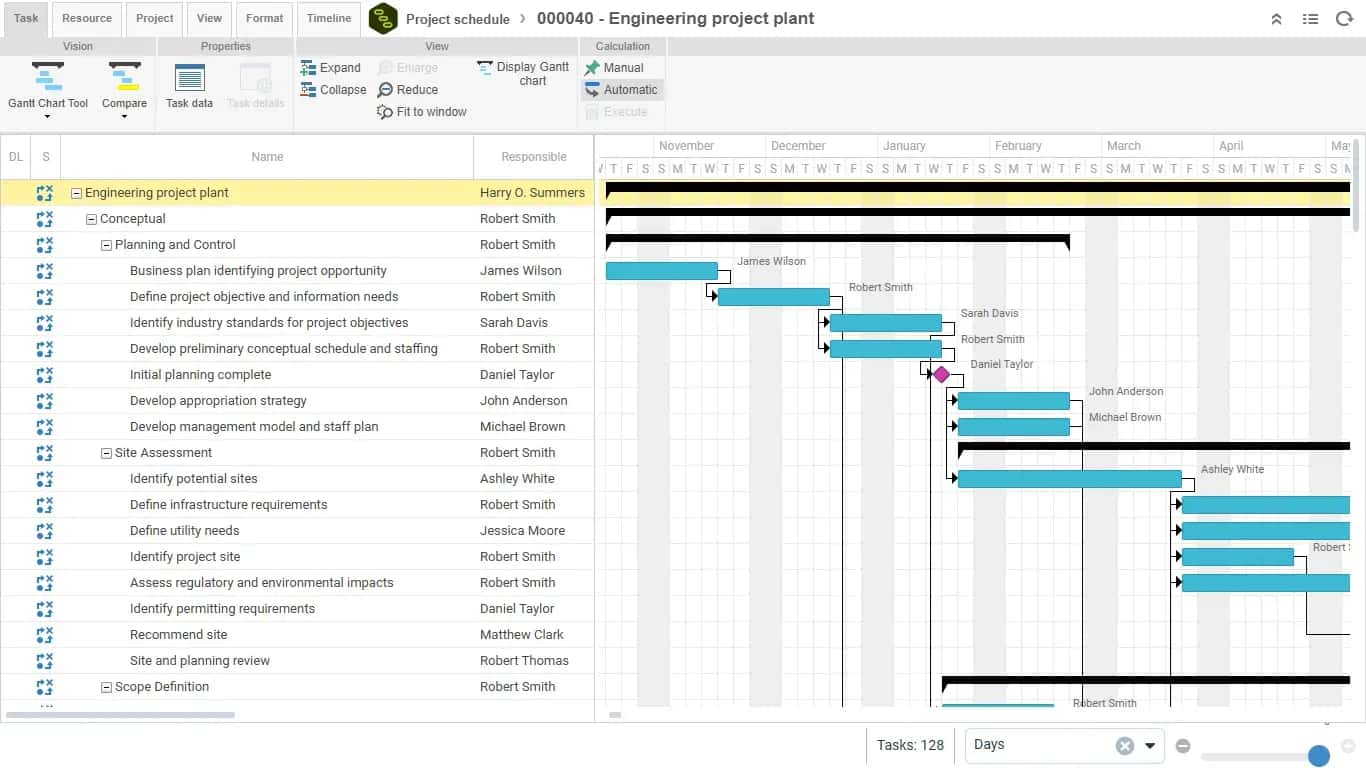1366x768 pixels.
Task: Collapse the Planning and Control group
Action: coord(107,245)
